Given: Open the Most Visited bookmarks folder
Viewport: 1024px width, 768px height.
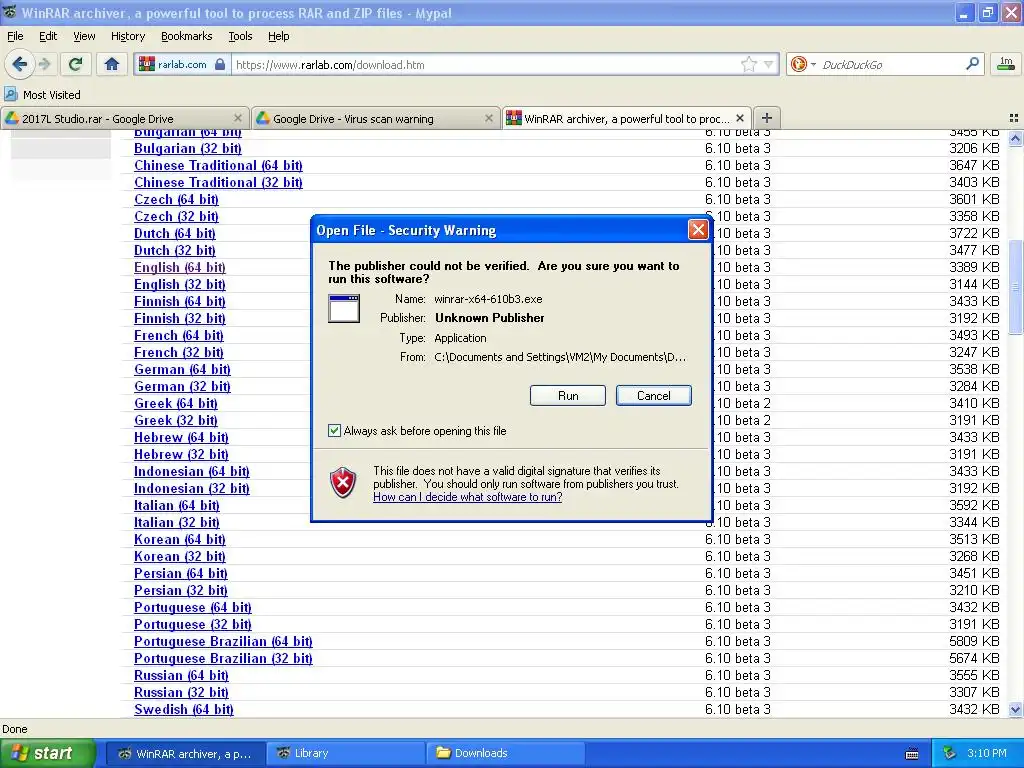Looking at the screenshot, I should (42, 95).
